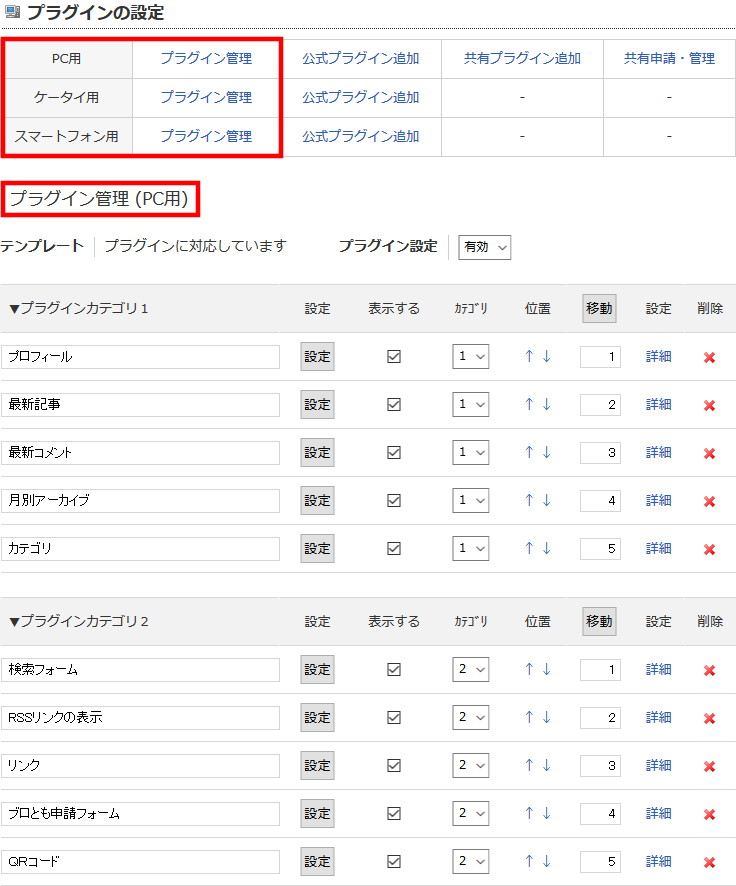Move 最新コメント plugin down with arrow

(546, 452)
